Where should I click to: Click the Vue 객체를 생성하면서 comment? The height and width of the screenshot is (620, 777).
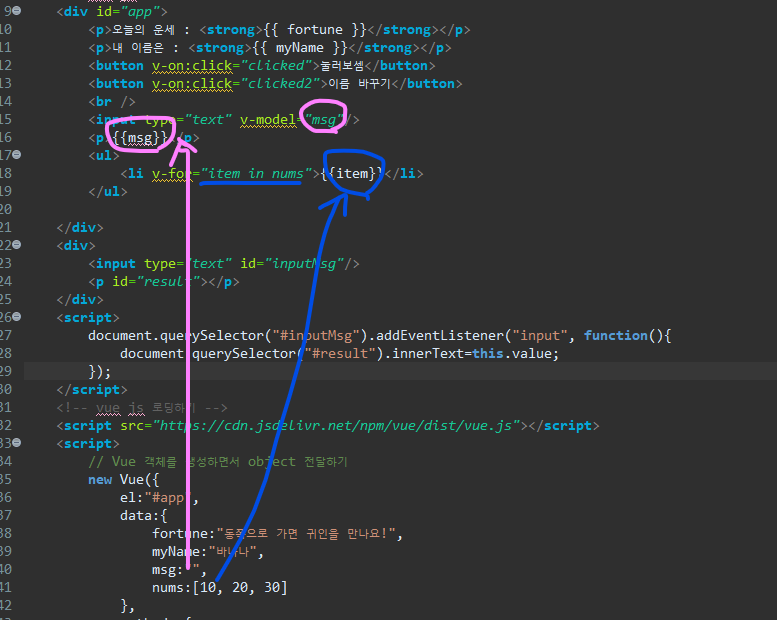pos(218,461)
